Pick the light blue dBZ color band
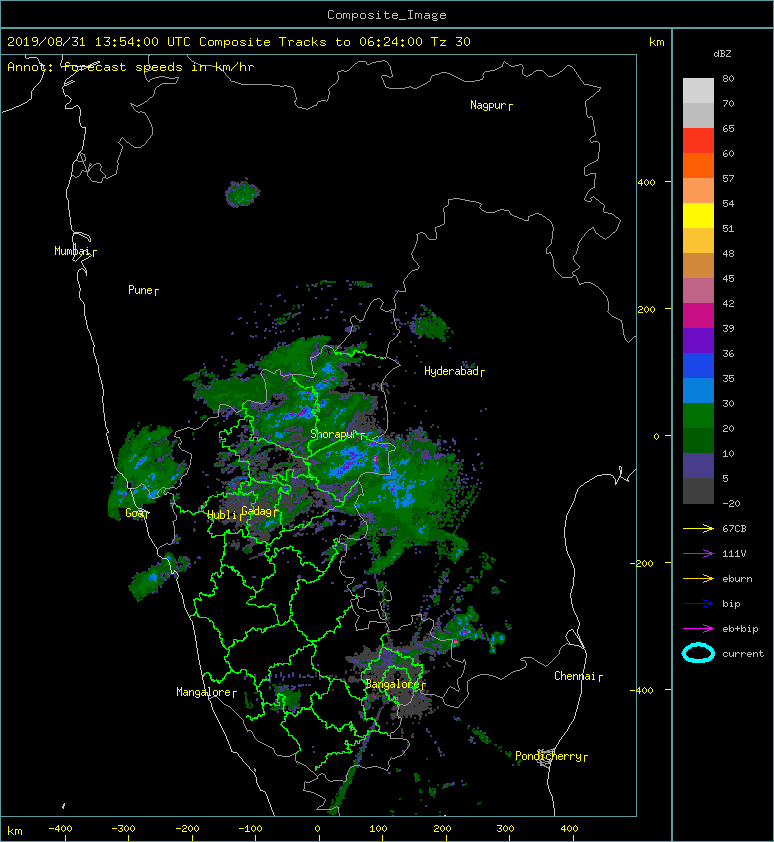 click(x=698, y=390)
